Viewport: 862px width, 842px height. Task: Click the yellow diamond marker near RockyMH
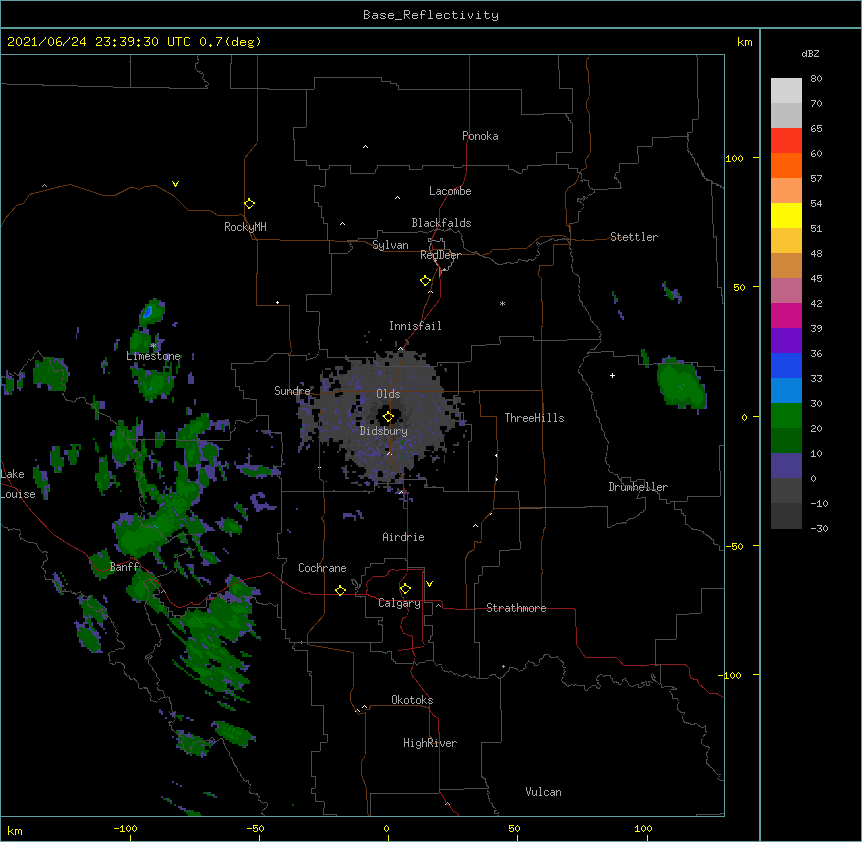coord(249,203)
